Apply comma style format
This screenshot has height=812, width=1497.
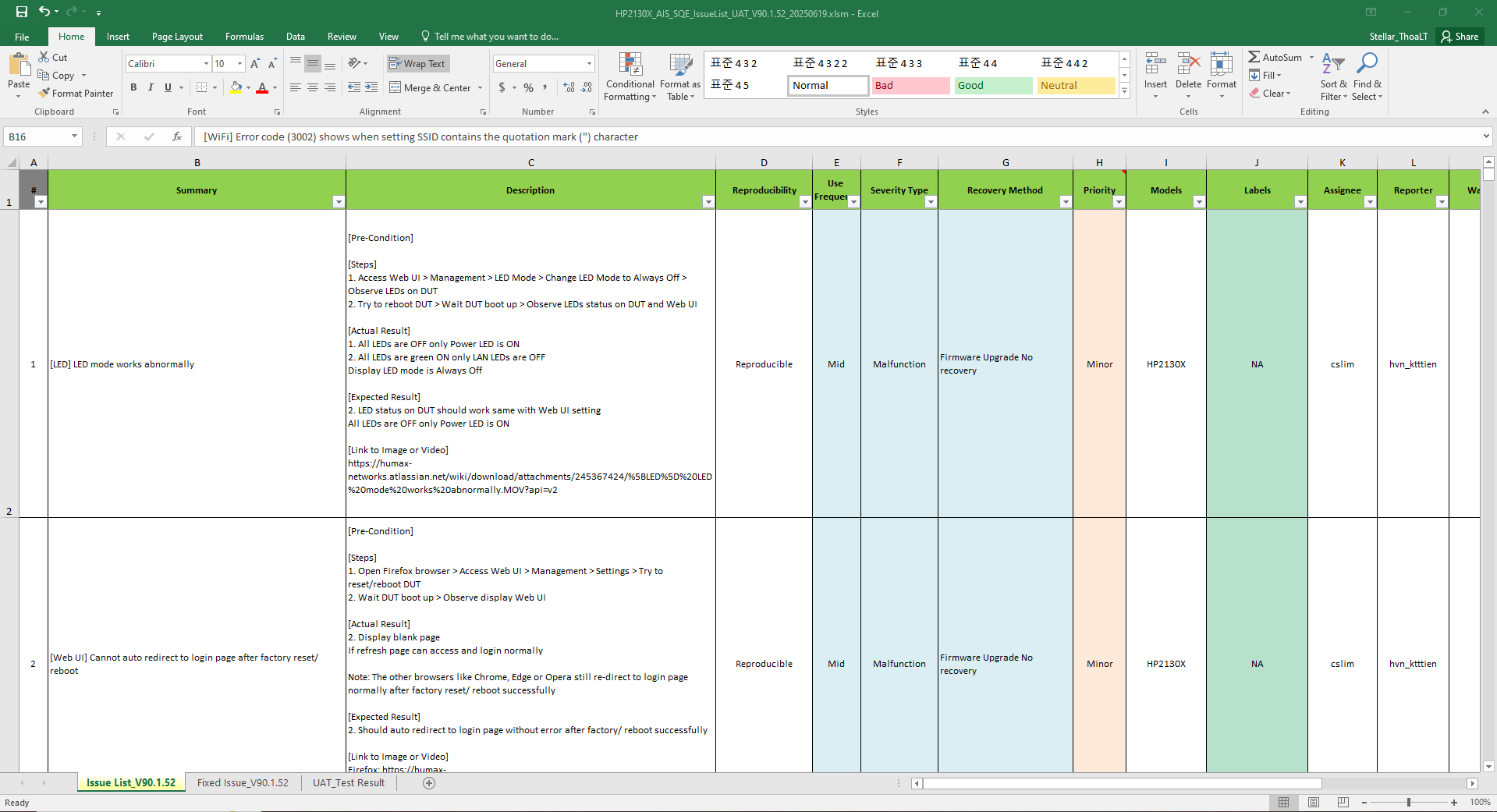coord(545,87)
